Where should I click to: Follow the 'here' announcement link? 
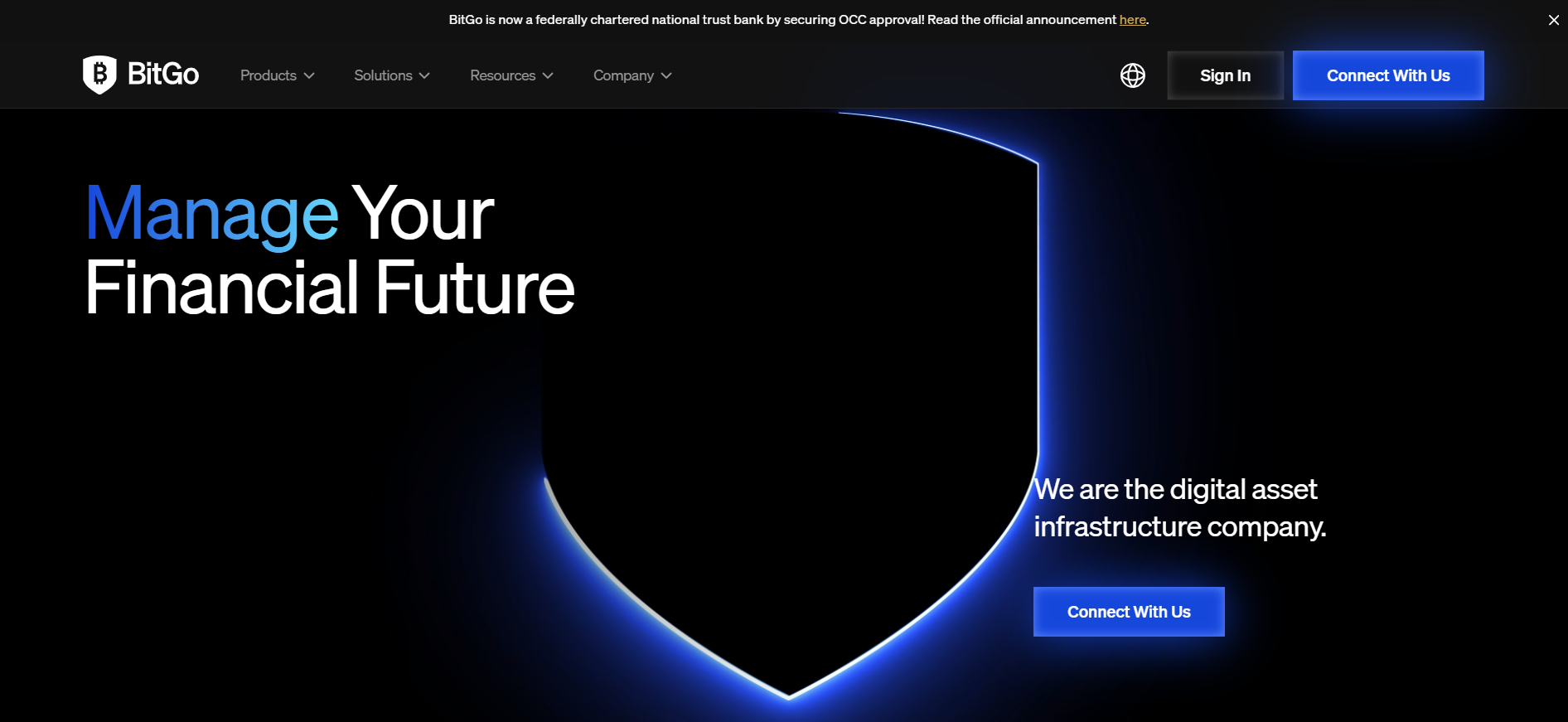tap(1132, 20)
